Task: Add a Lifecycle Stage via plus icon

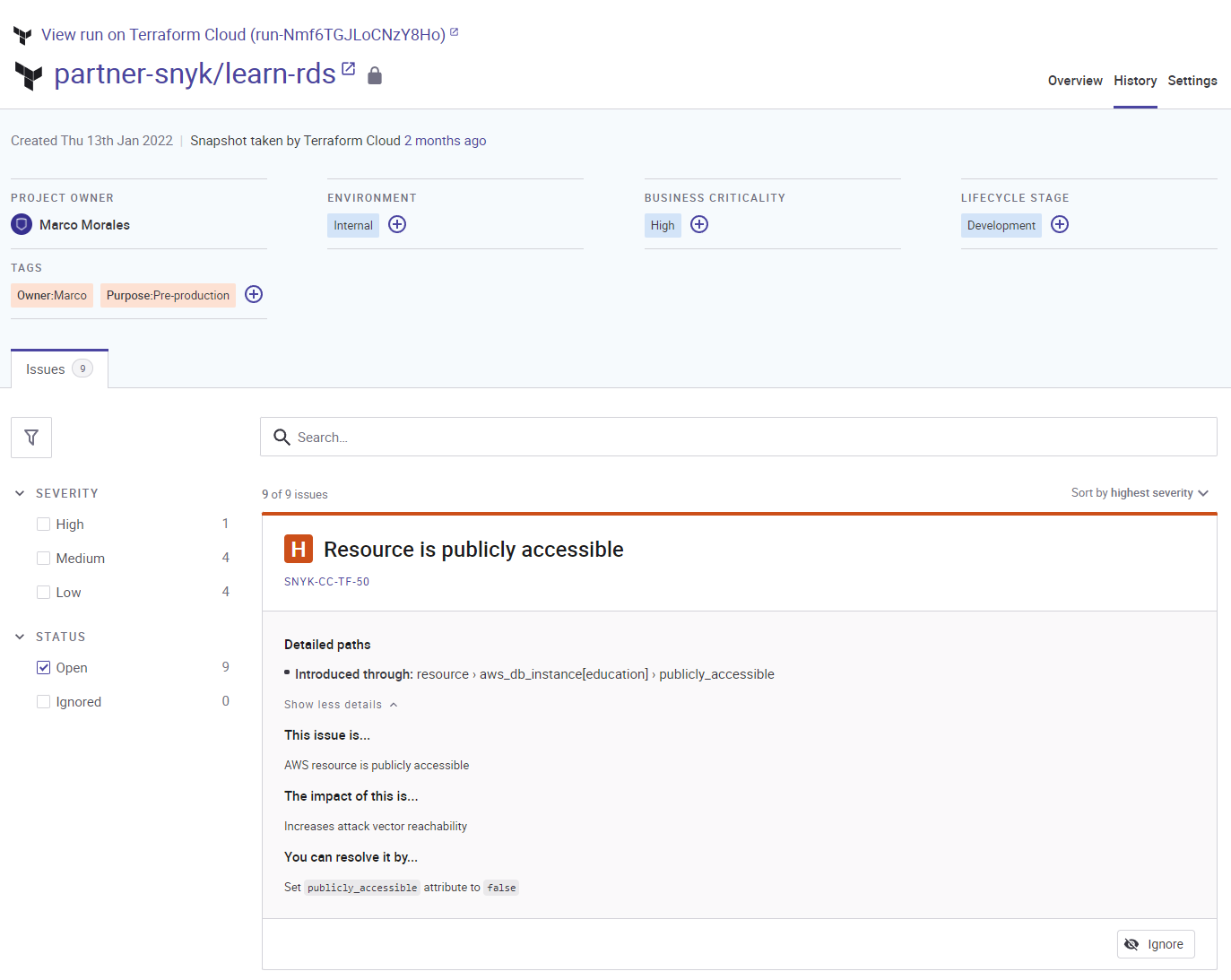Action: (1059, 224)
